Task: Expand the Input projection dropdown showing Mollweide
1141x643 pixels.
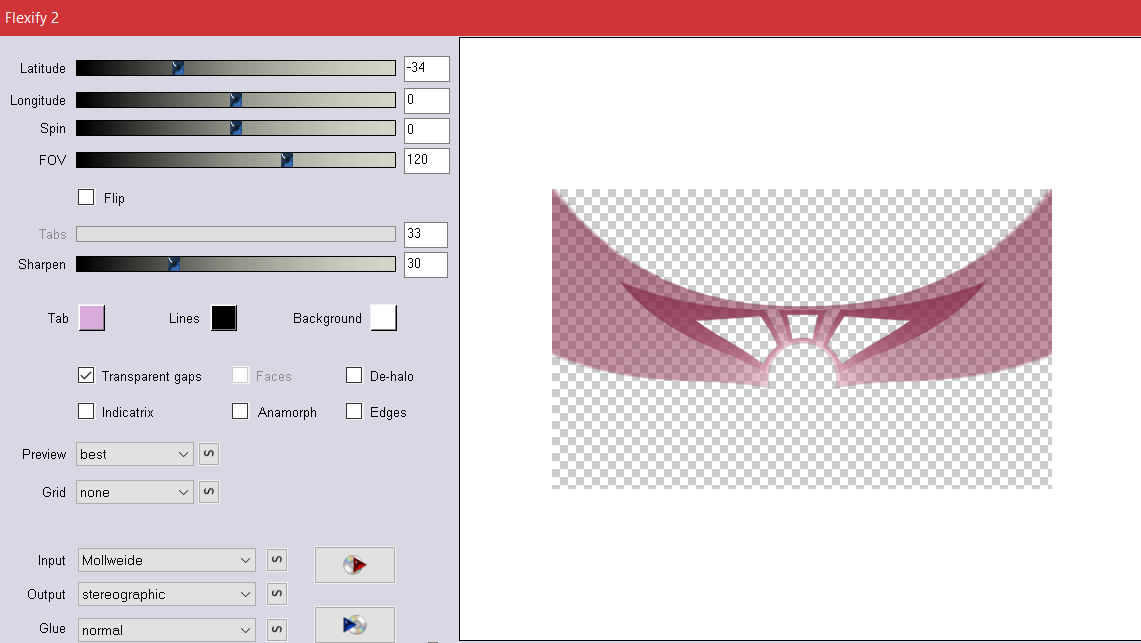Action: [166, 560]
